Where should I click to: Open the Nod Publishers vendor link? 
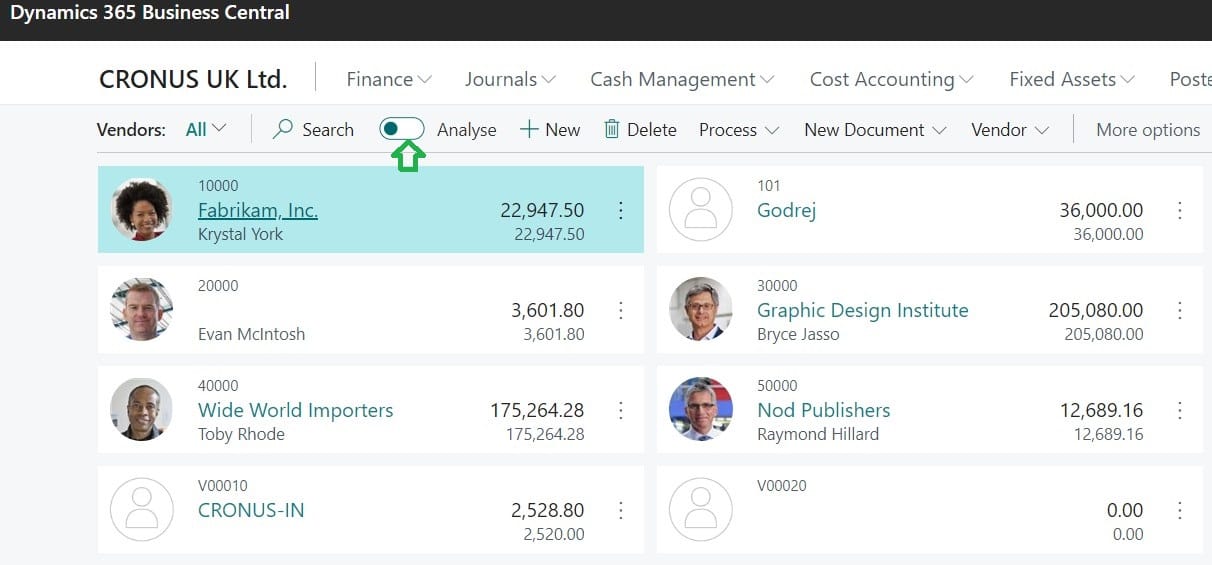tap(824, 410)
